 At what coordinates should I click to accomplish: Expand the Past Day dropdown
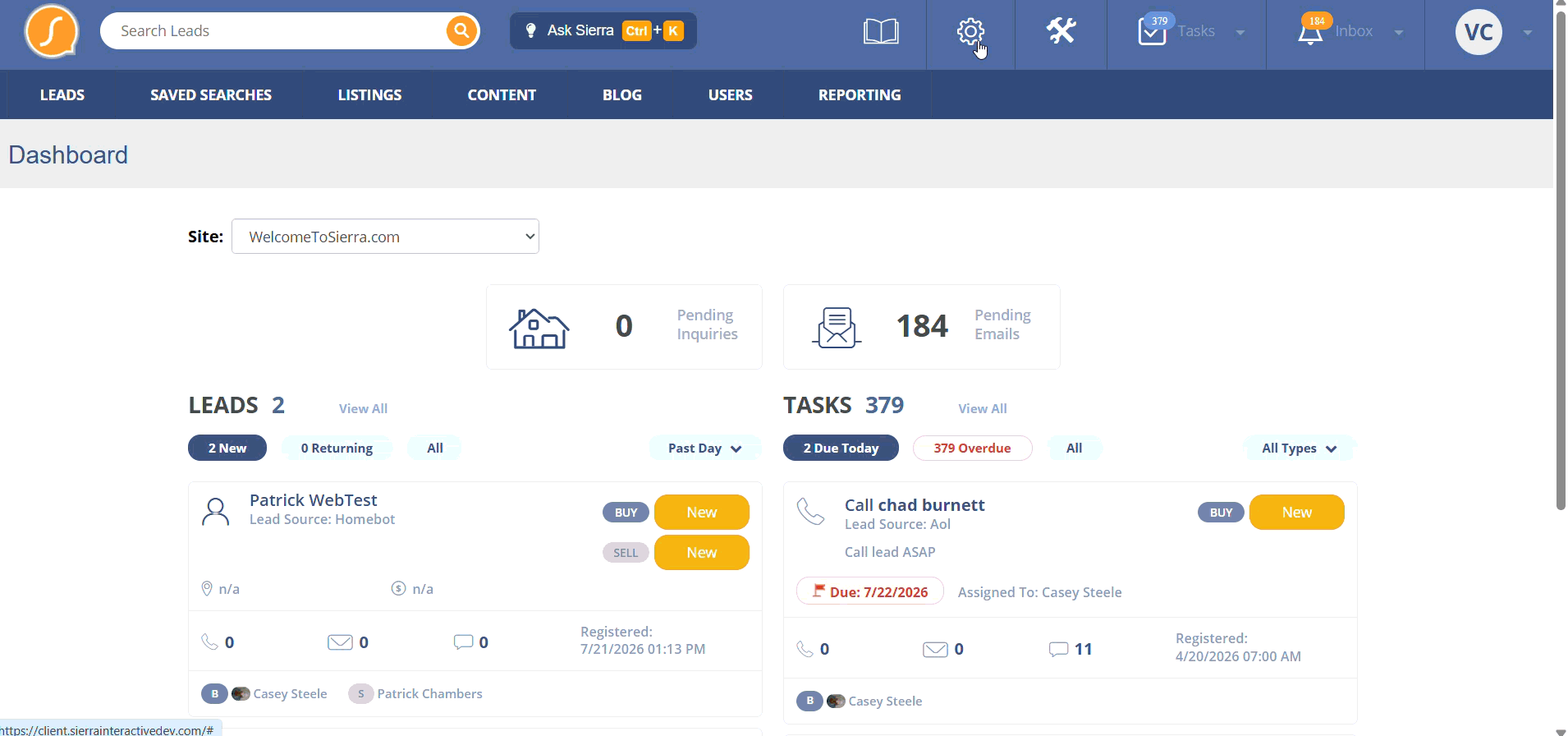(x=704, y=448)
